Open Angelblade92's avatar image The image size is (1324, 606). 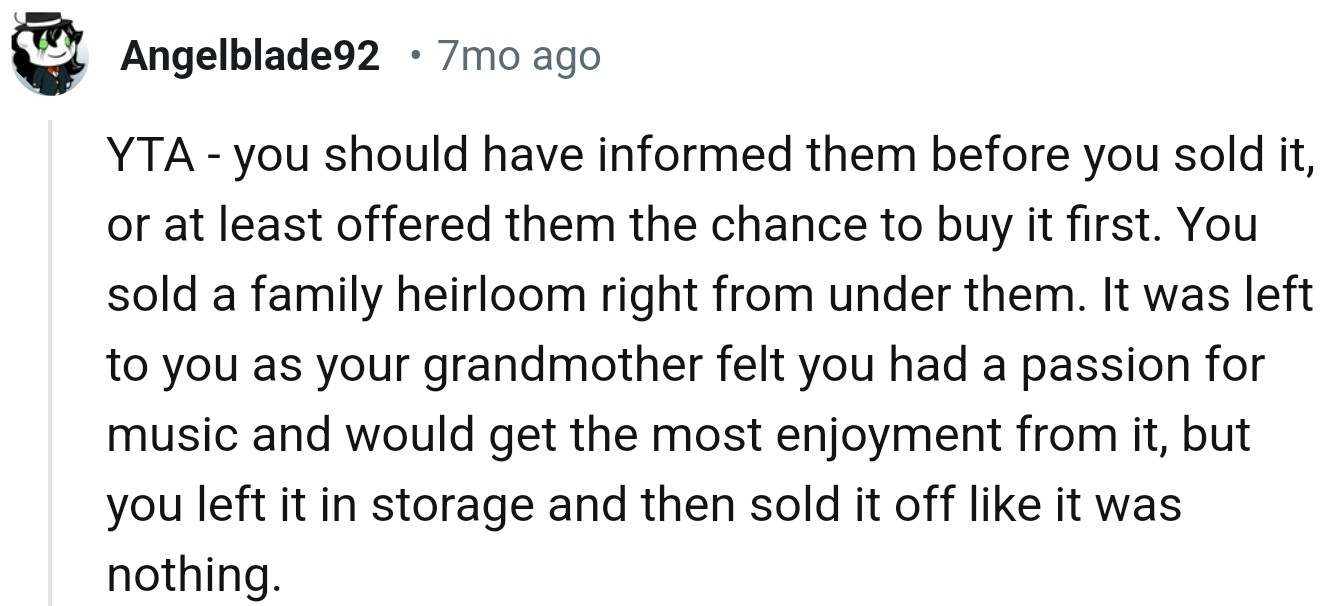click(49, 56)
